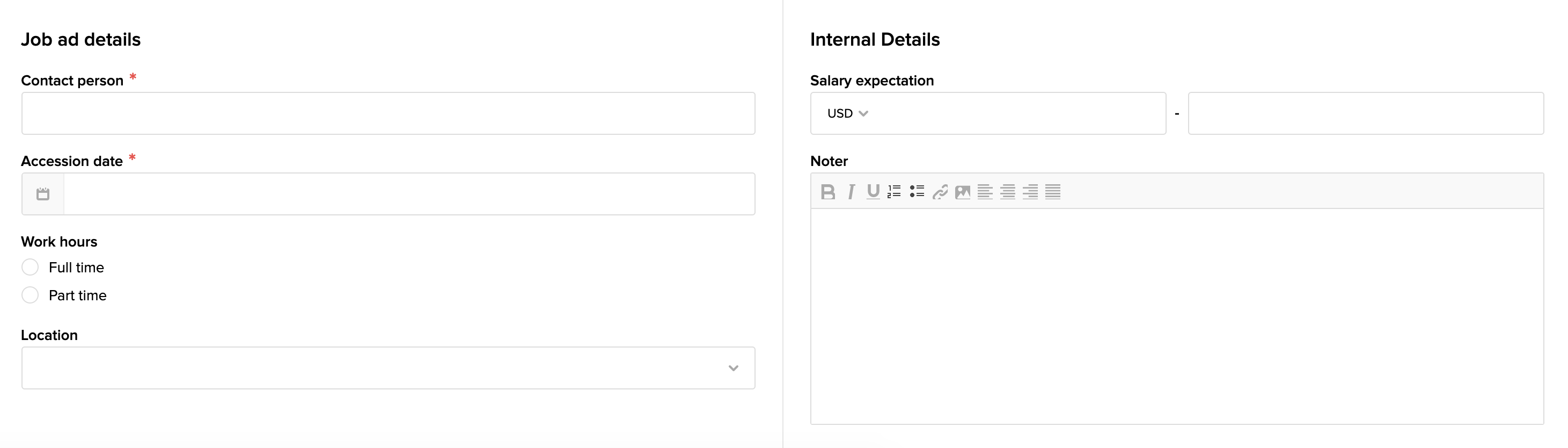This screenshot has width=1568, height=448.
Task: Open the USD currency dropdown
Action: click(x=847, y=113)
